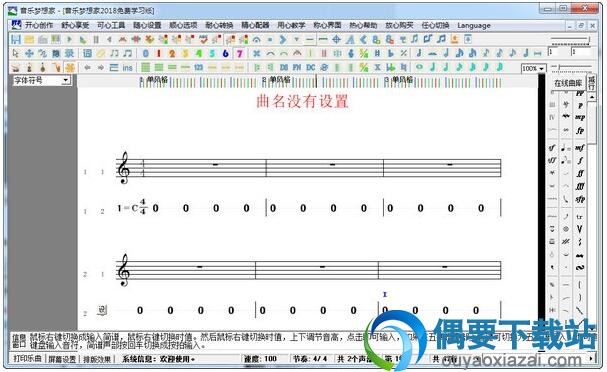Click the 在线曲库 button

click(x=568, y=83)
